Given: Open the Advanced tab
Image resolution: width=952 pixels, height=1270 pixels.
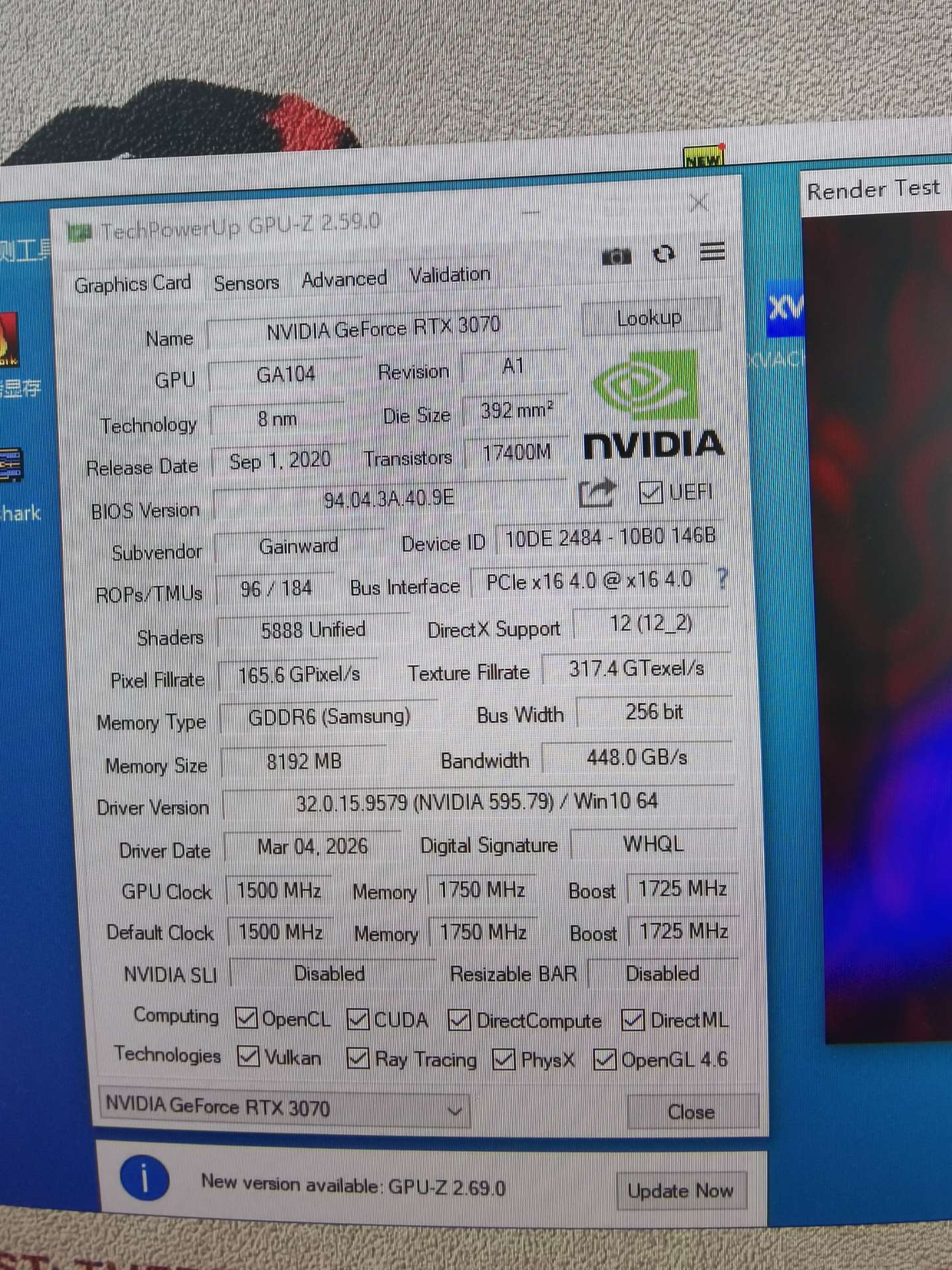Looking at the screenshot, I should (344, 279).
